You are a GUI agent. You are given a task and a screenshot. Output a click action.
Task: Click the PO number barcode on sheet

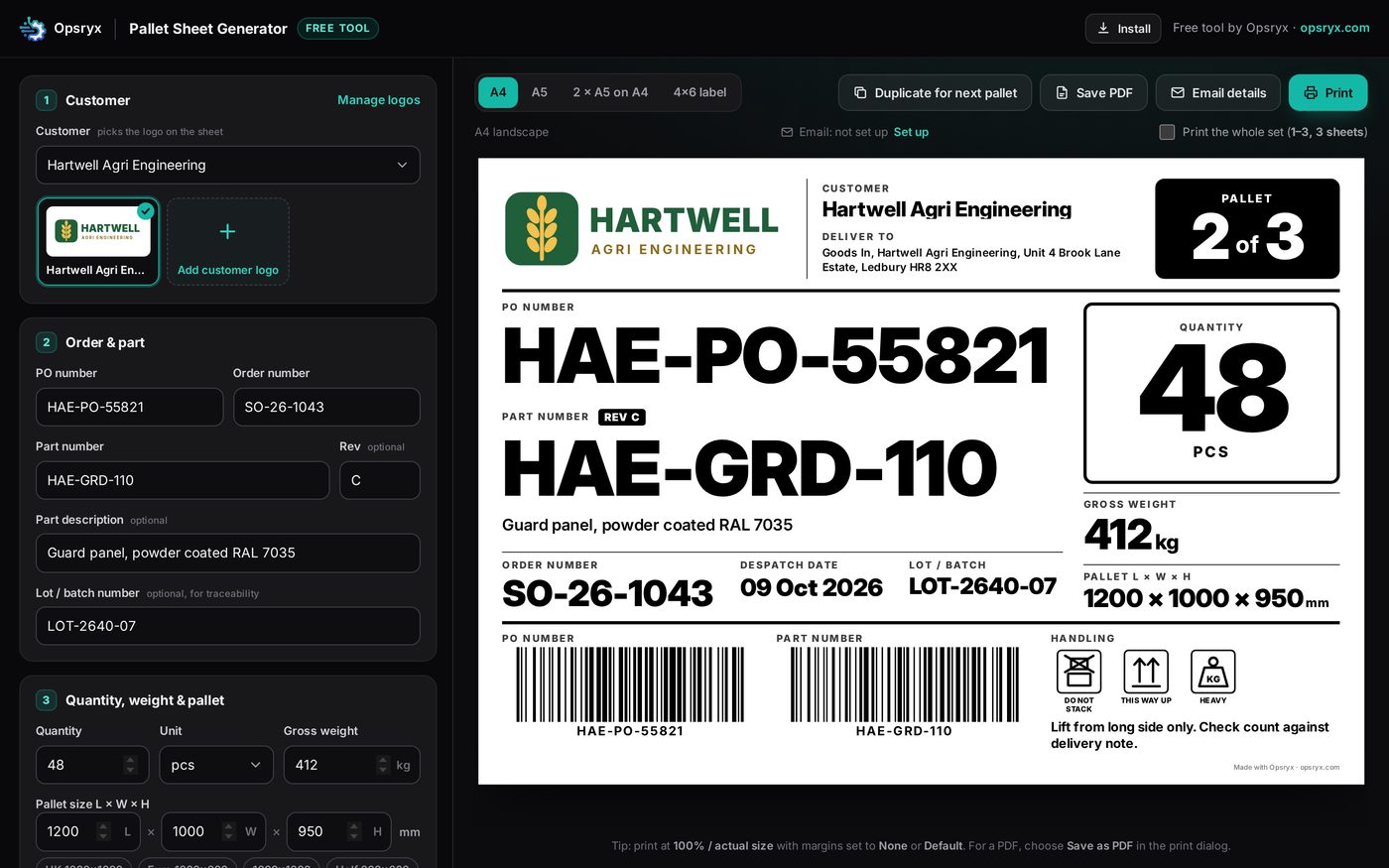pos(630,684)
